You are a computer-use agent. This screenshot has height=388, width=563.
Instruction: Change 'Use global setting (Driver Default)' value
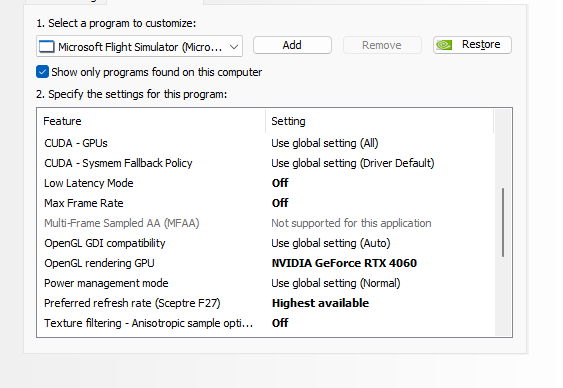[353, 163]
